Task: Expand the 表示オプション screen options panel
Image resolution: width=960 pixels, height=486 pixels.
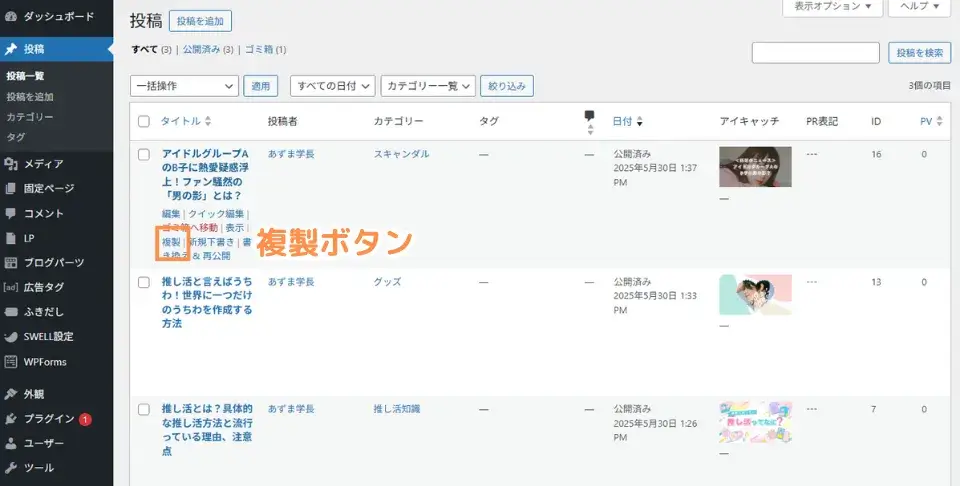Action: (832, 7)
